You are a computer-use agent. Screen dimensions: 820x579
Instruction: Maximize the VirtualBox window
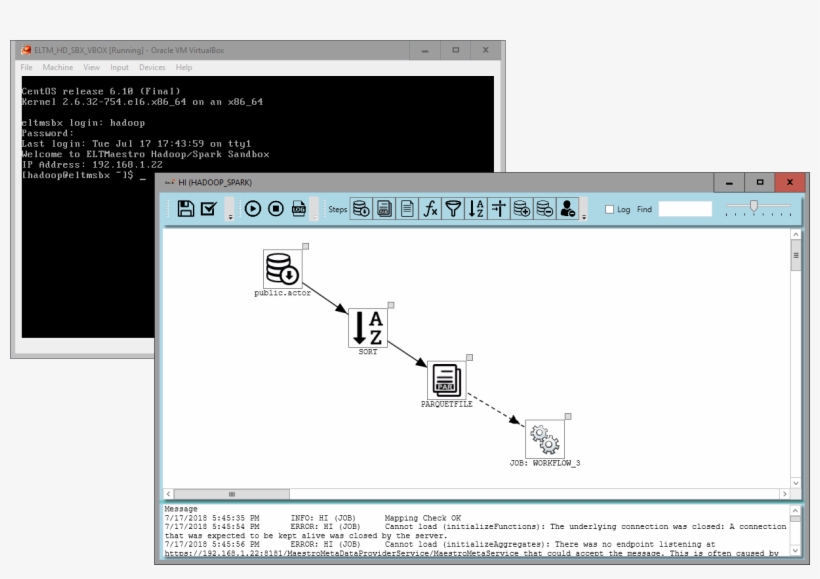pos(455,50)
